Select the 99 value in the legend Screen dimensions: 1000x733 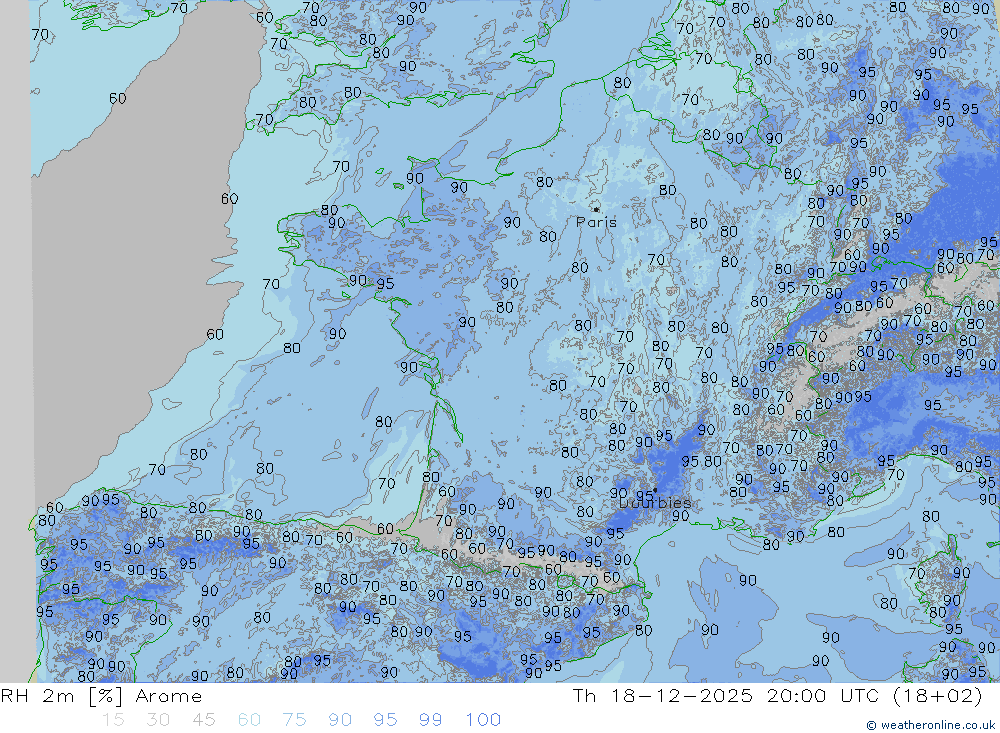[430, 720]
